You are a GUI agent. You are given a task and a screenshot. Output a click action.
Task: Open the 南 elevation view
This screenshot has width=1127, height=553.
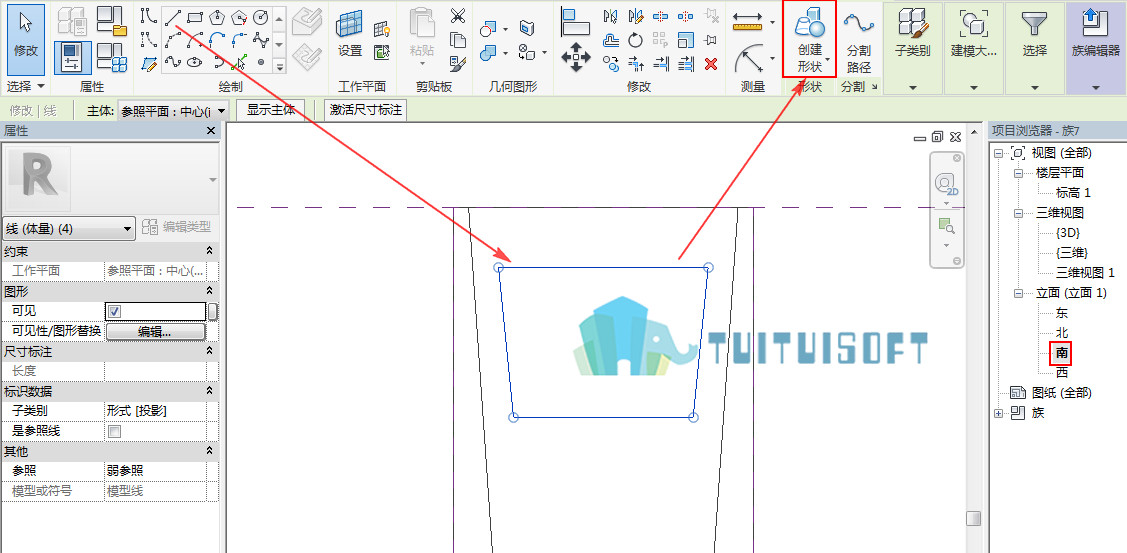tap(1061, 353)
